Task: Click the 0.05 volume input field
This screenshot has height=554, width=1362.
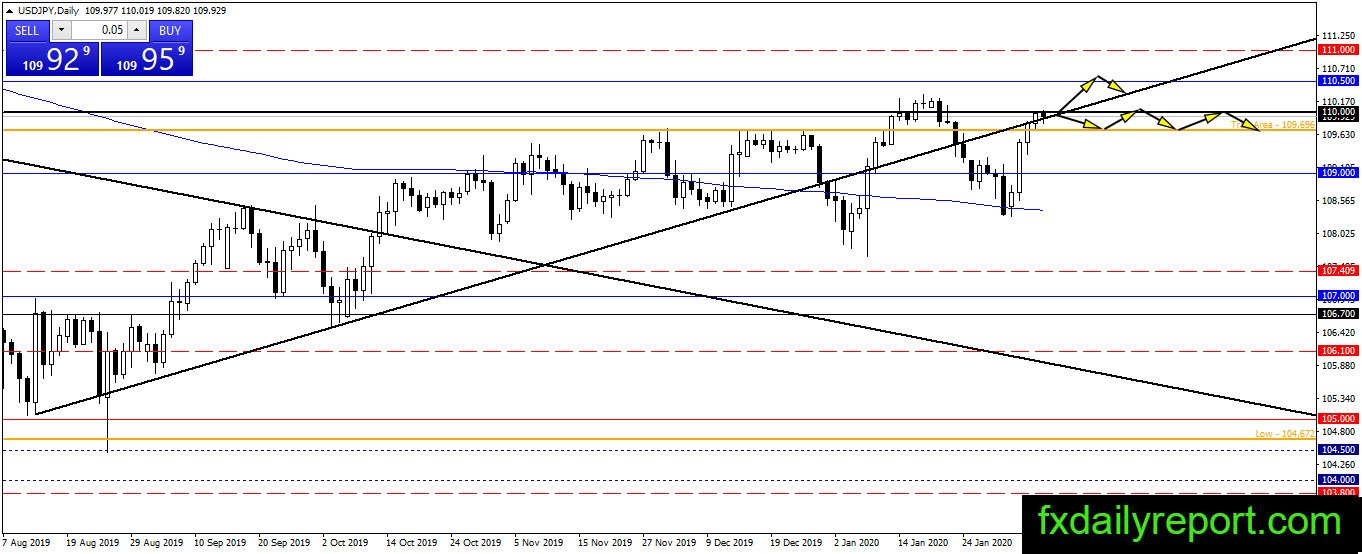Action: (x=98, y=30)
